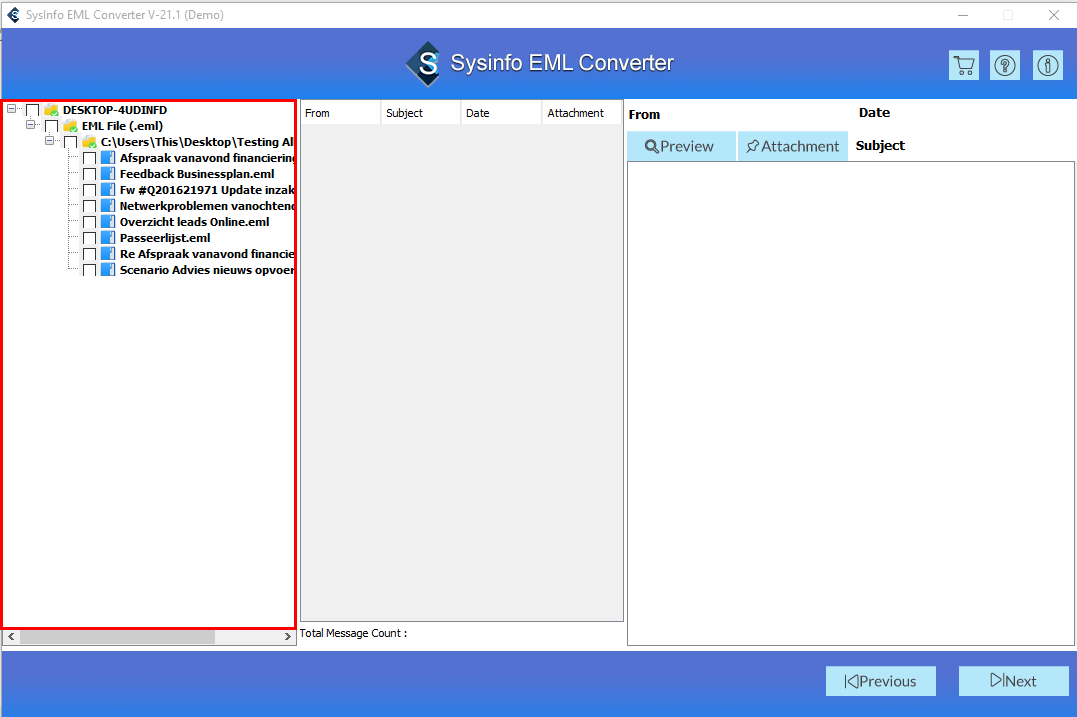Go back with the Previous button
The width and height of the screenshot is (1077, 717).
coord(881,681)
